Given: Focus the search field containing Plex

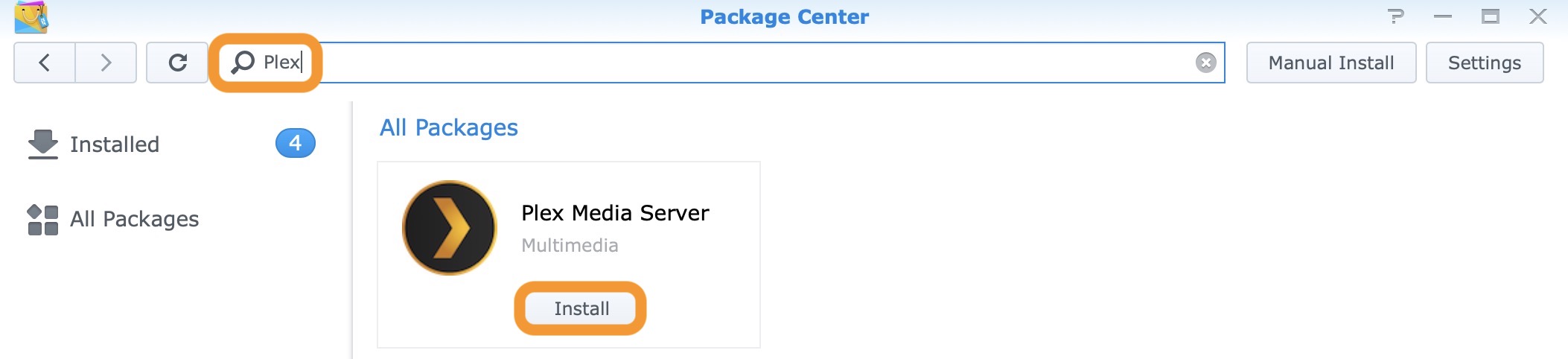Looking at the screenshot, I should pos(670,63).
